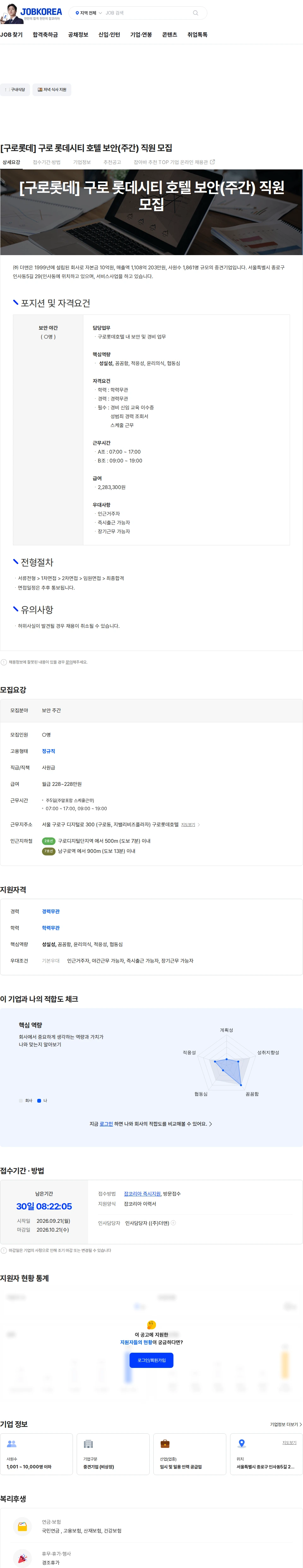Click the 저녁 식사 지원 benefit tag
Viewport: 303px width, 1568px height.
tap(52, 89)
